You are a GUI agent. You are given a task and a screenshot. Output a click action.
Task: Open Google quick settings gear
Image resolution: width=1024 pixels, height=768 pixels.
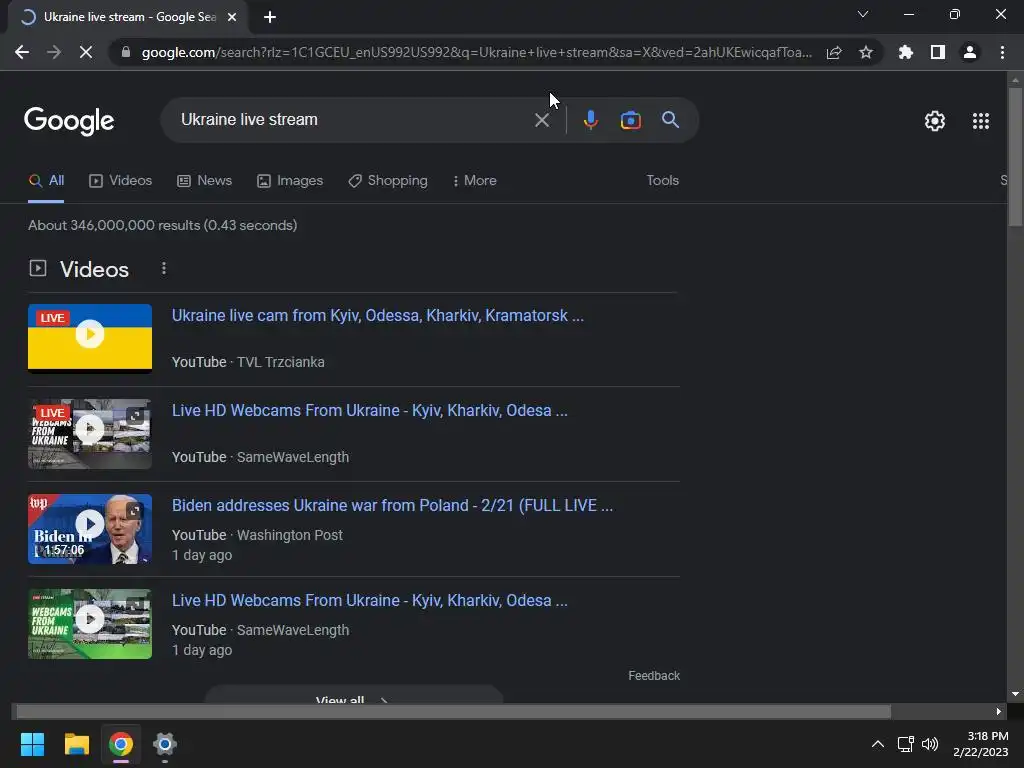coord(935,121)
